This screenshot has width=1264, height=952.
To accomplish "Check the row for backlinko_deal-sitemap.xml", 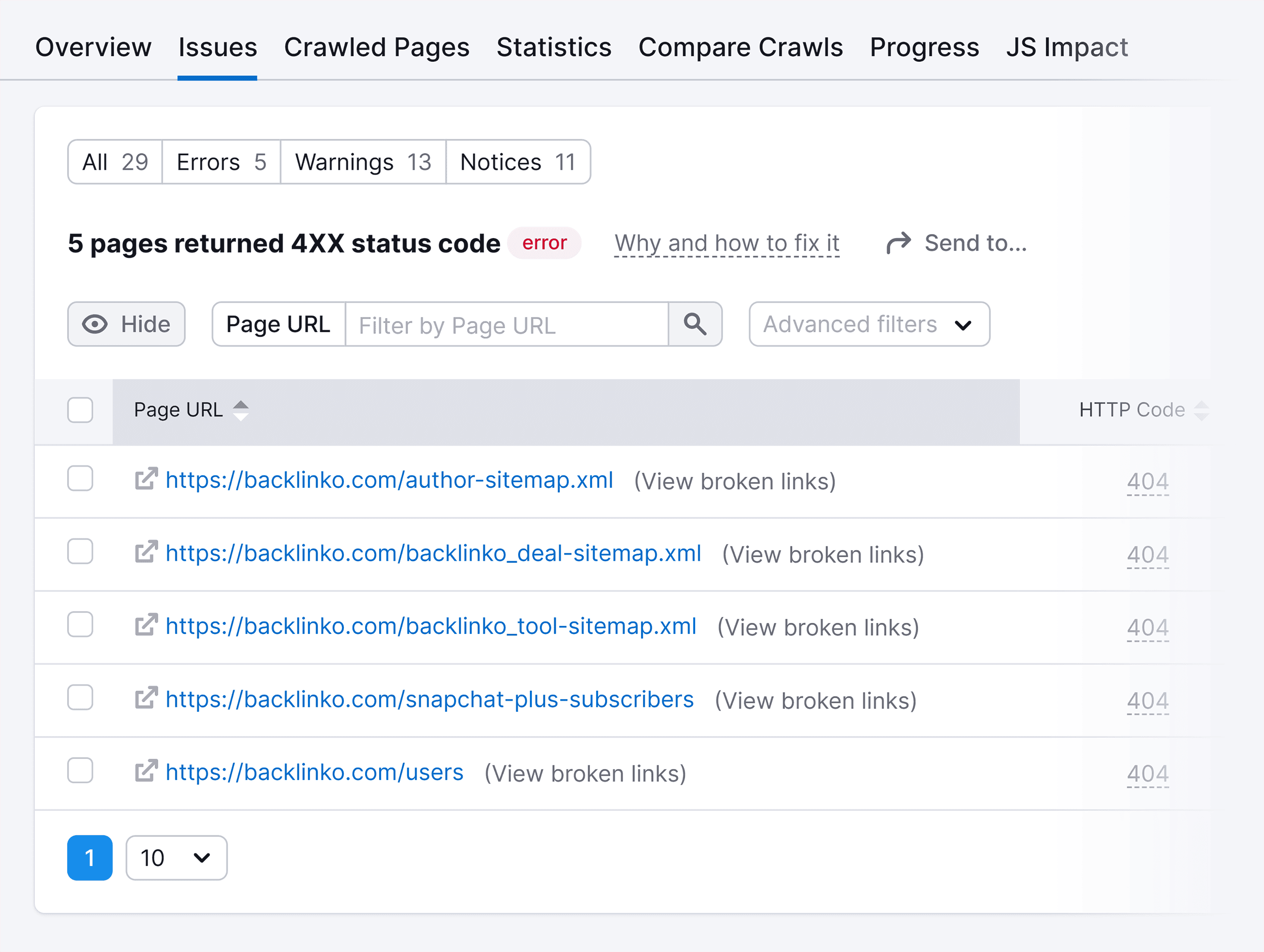I will pos(80,552).
